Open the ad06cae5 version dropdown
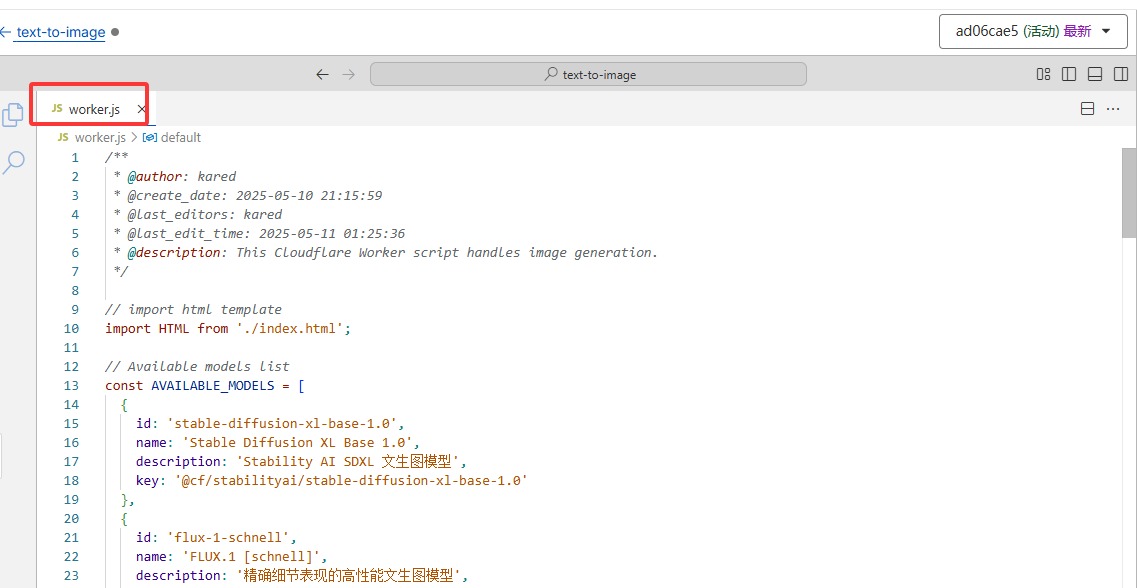 (1032, 31)
